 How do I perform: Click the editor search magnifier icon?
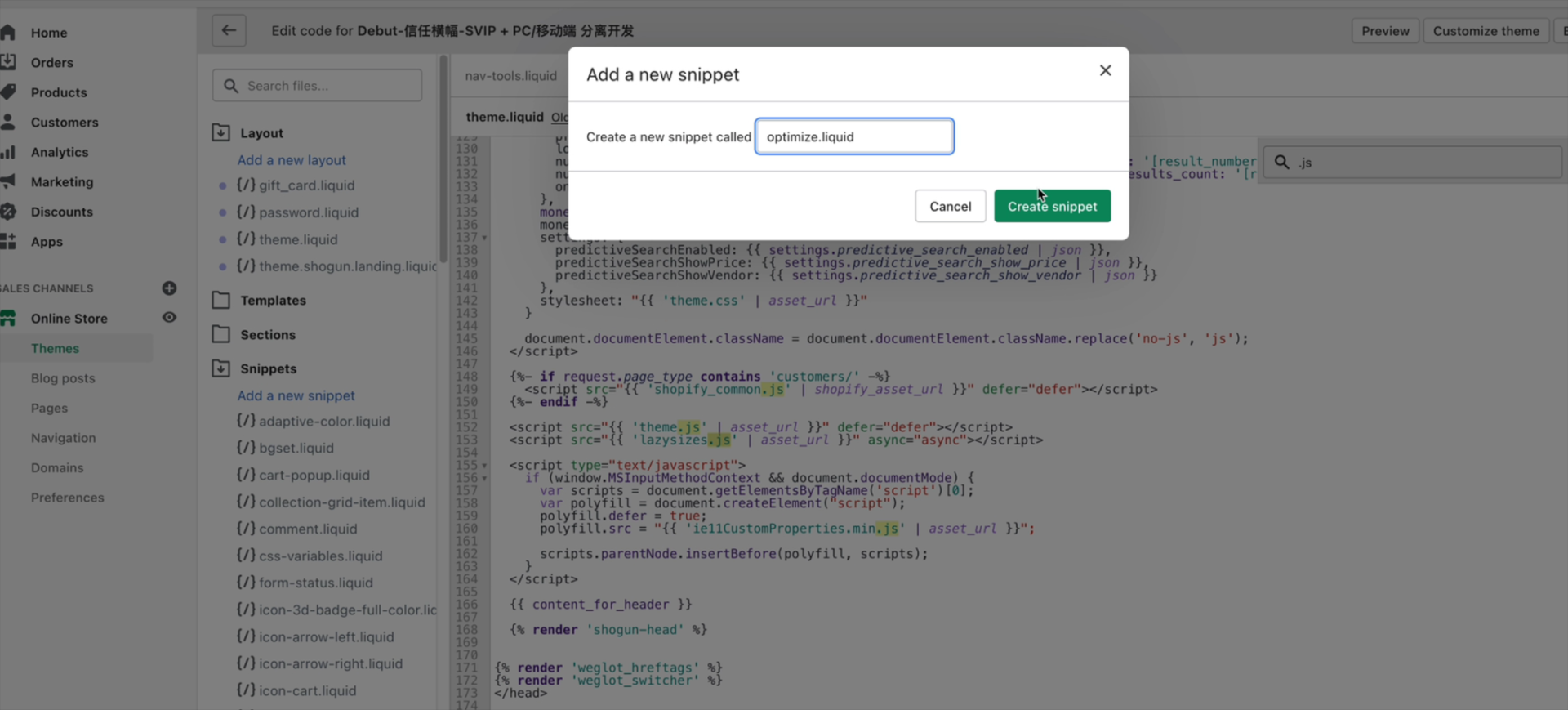click(x=1282, y=163)
